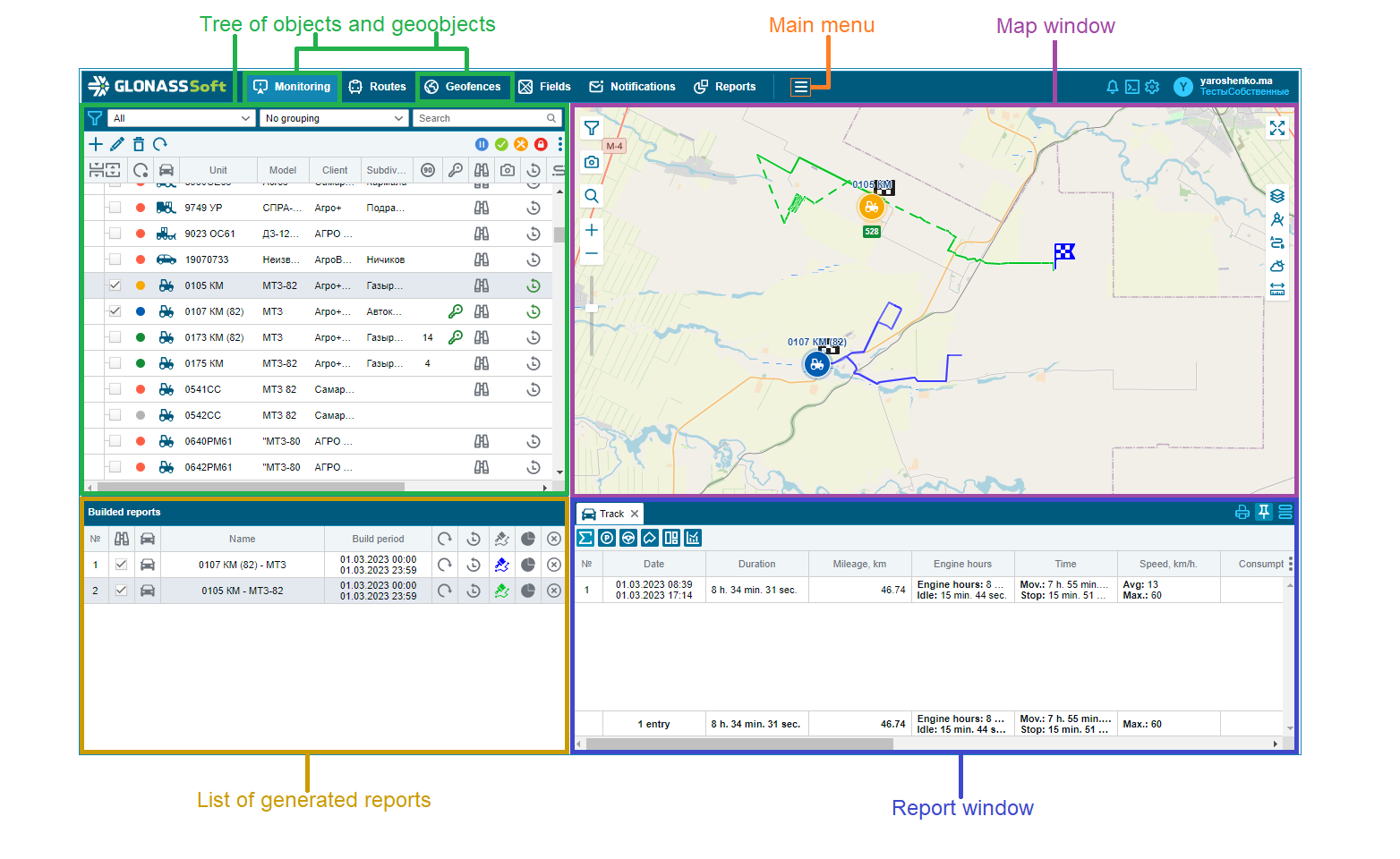Check the checkbox for unit 9749 УР

click(x=115, y=208)
